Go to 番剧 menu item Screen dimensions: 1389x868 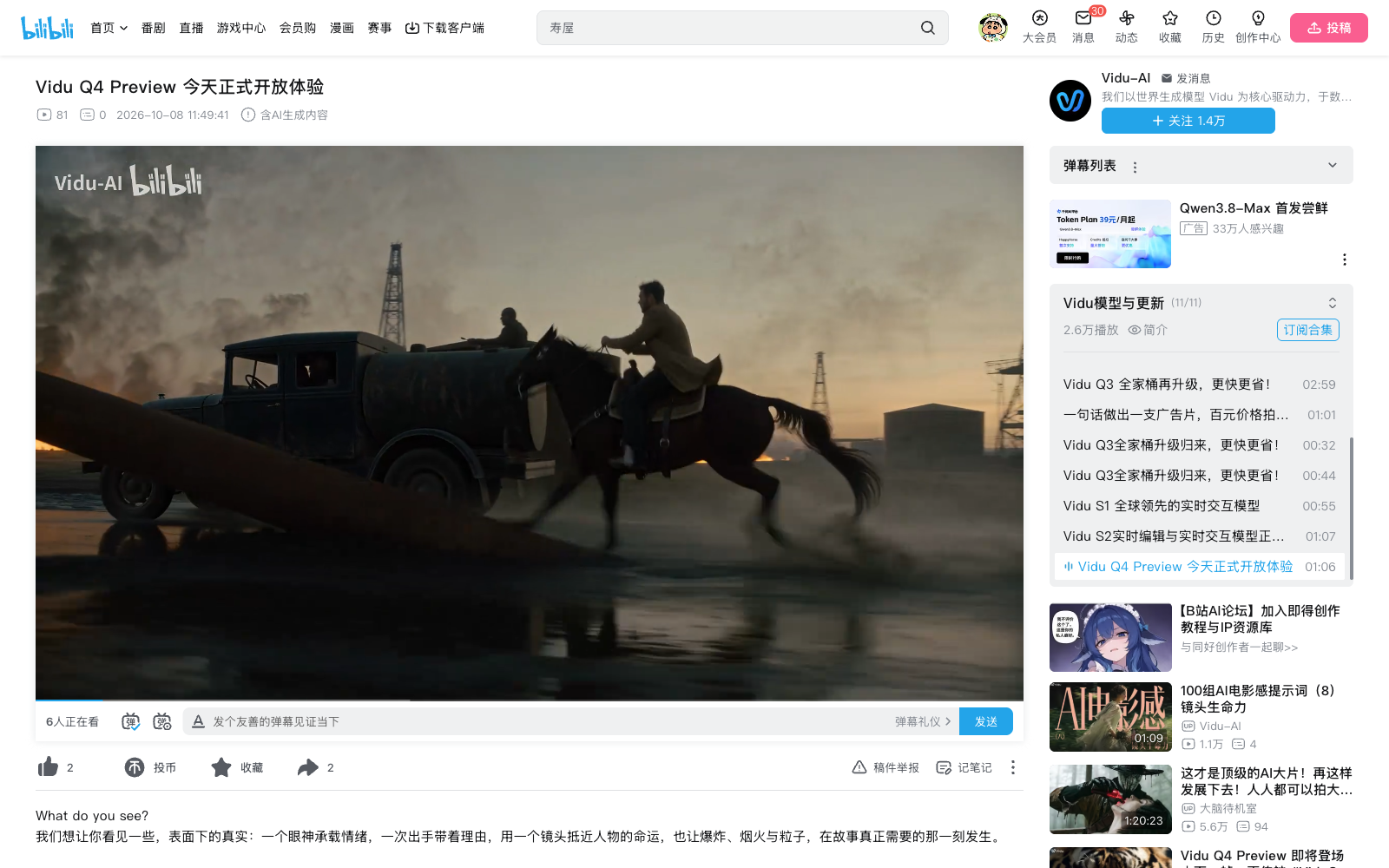[x=154, y=28]
